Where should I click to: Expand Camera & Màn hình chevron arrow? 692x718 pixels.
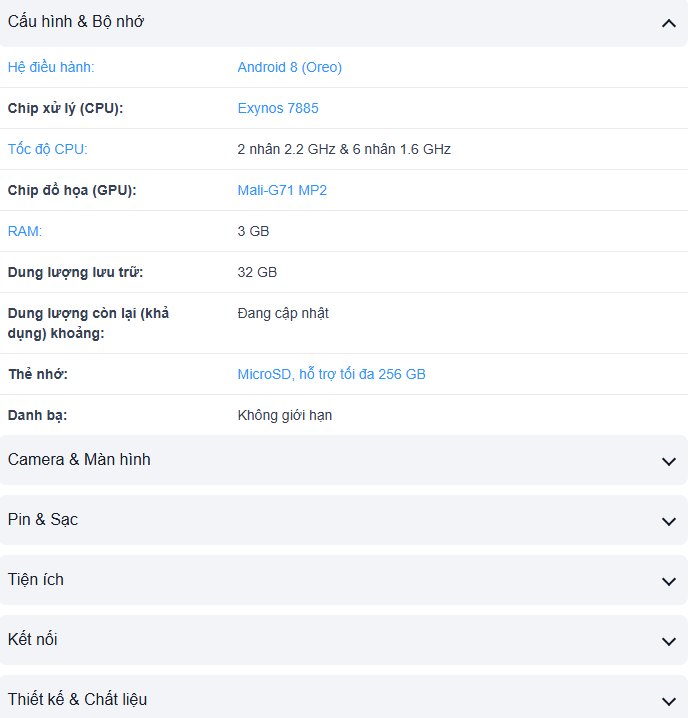tap(669, 461)
